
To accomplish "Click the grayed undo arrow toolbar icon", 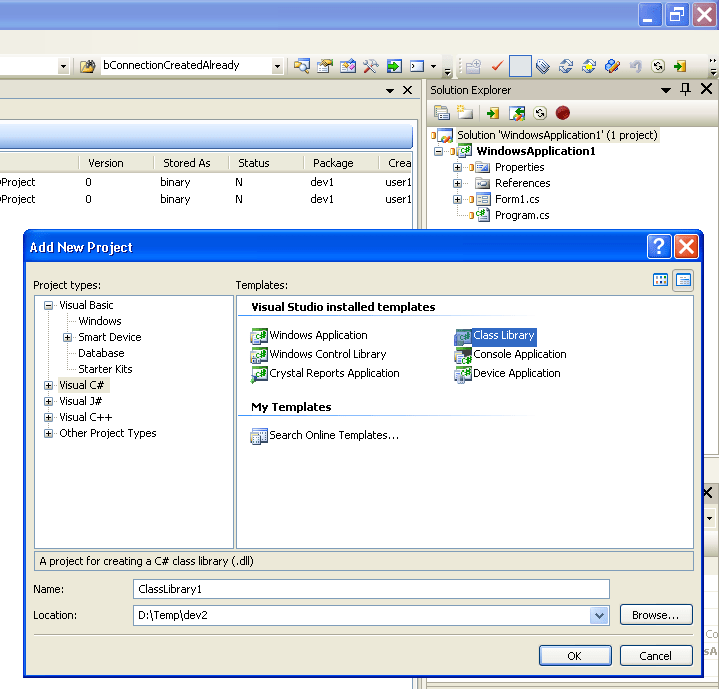I will click(636, 66).
